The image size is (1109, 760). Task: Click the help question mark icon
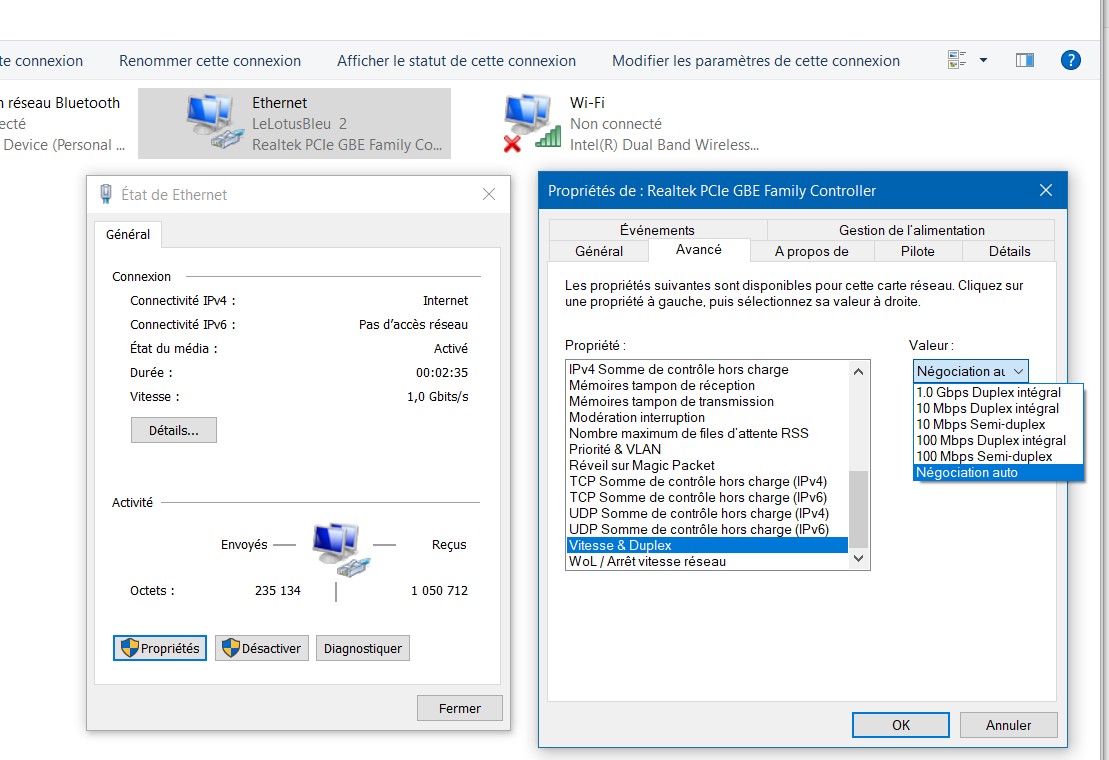(x=1070, y=60)
